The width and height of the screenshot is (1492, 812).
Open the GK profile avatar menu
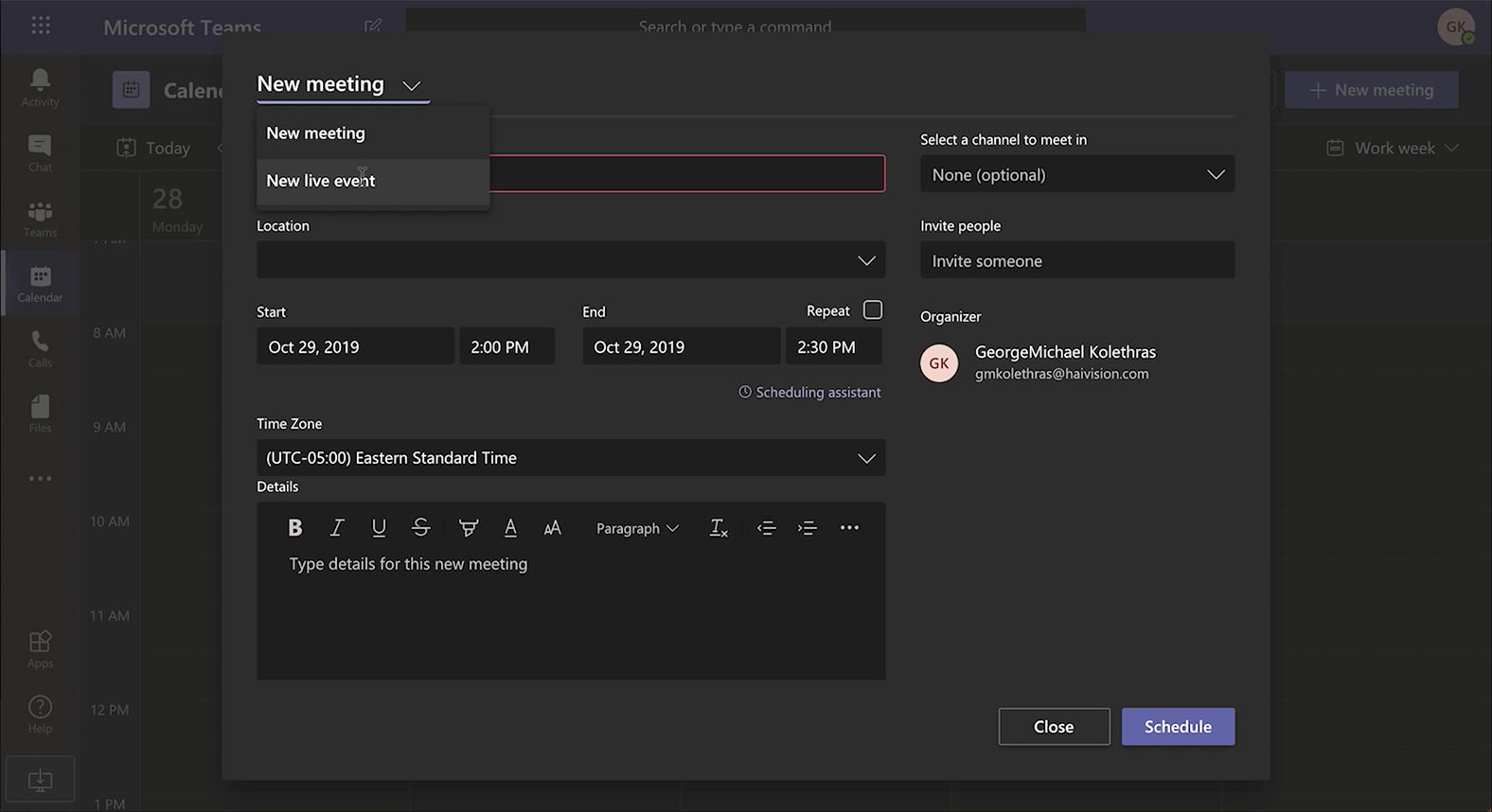(x=1455, y=26)
